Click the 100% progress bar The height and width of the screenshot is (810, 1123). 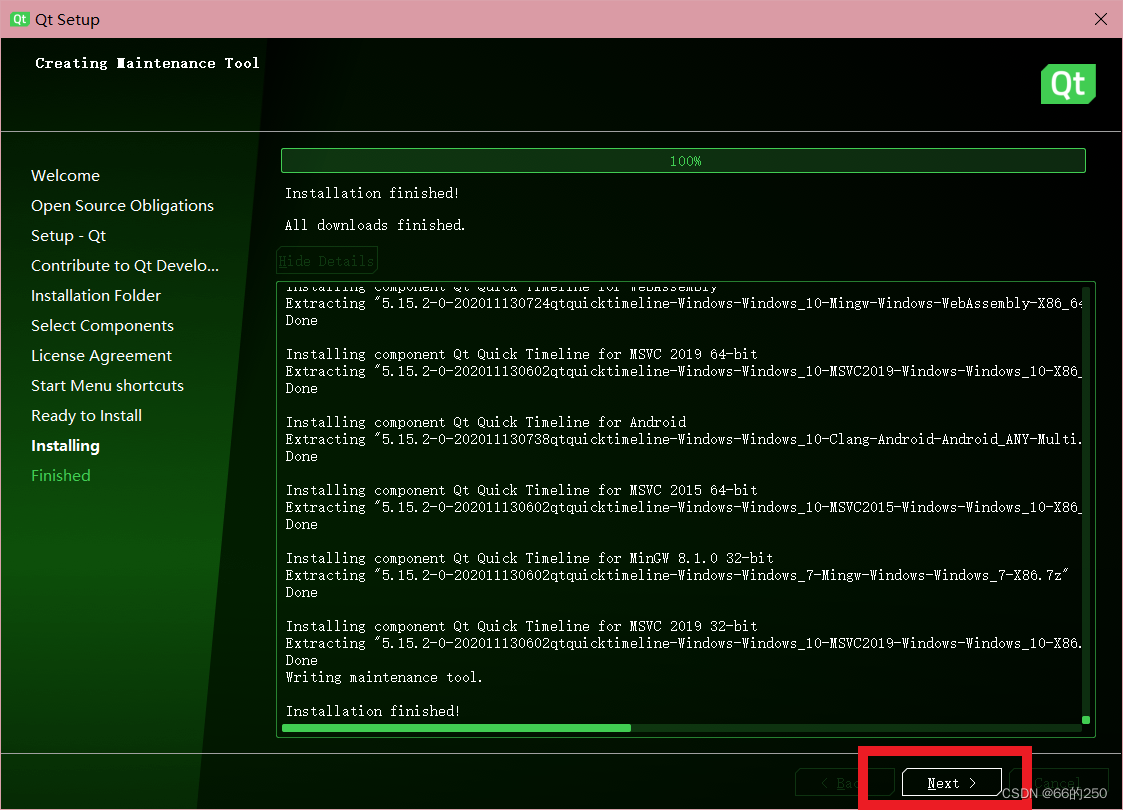tap(683, 160)
